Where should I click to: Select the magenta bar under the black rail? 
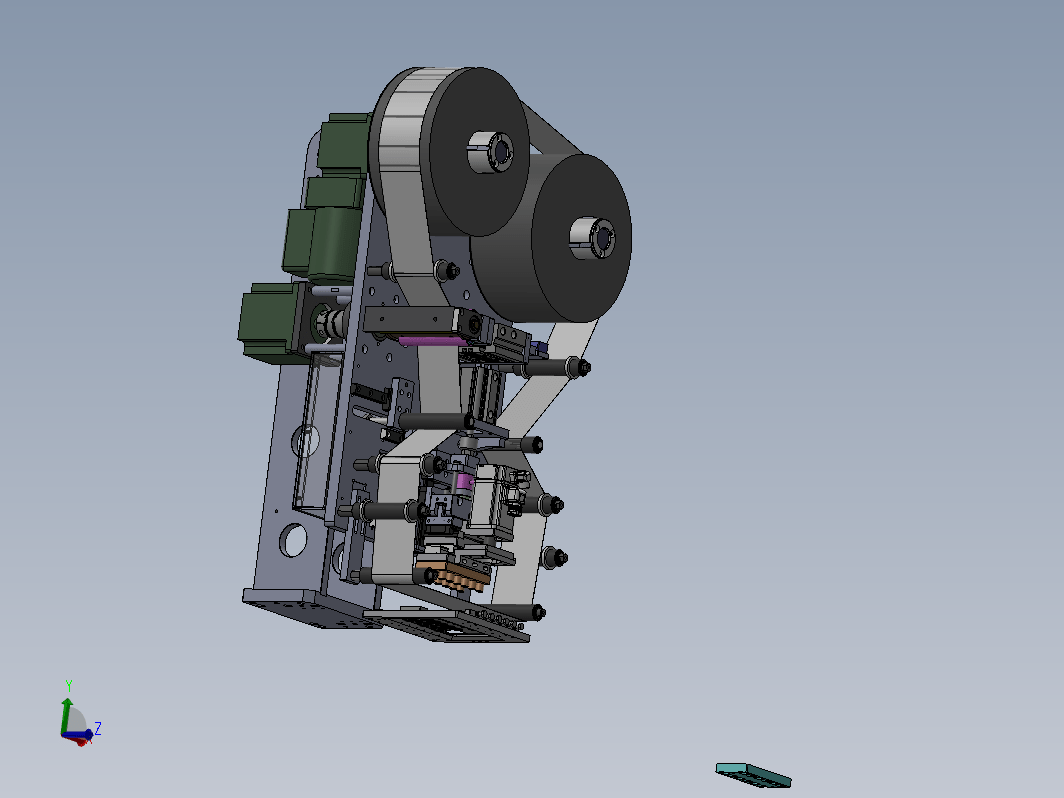tap(433, 341)
